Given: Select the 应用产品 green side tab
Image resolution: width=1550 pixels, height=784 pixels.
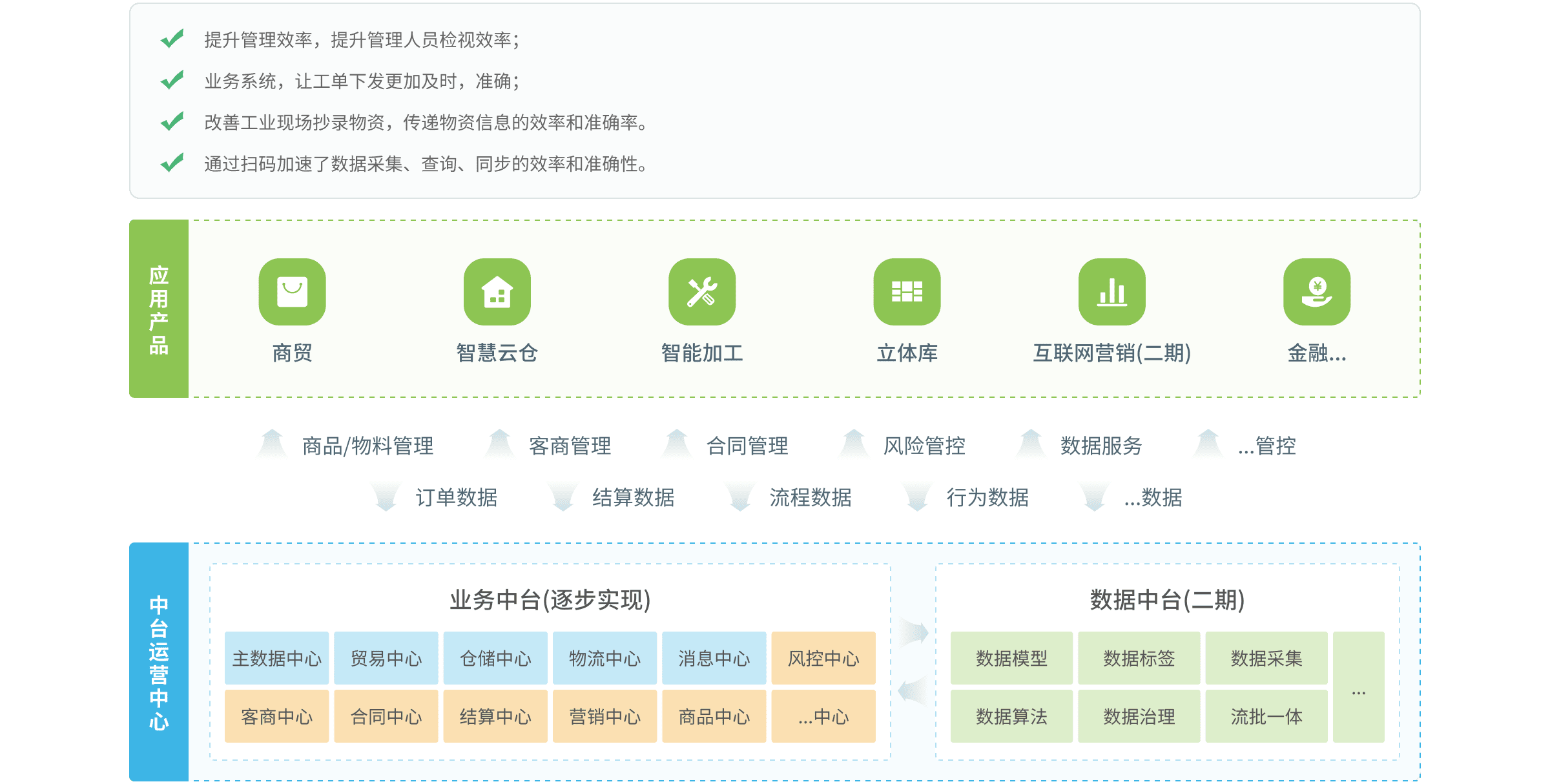Looking at the screenshot, I should pyautogui.click(x=159, y=309).
